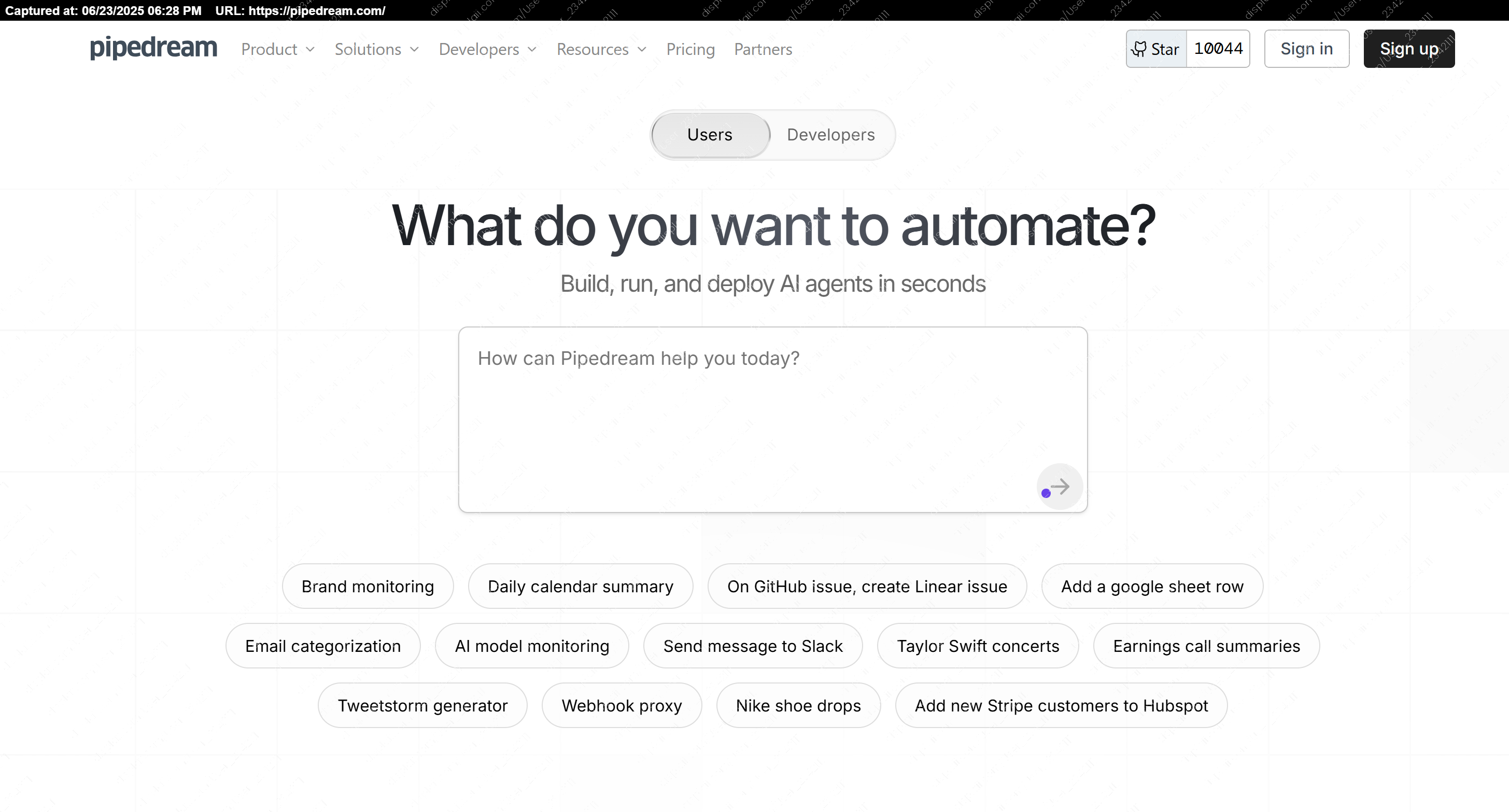The height and width of the screenshot is (812, 1509).
Task: Expand the Product menu
Action: click(278, 49)
